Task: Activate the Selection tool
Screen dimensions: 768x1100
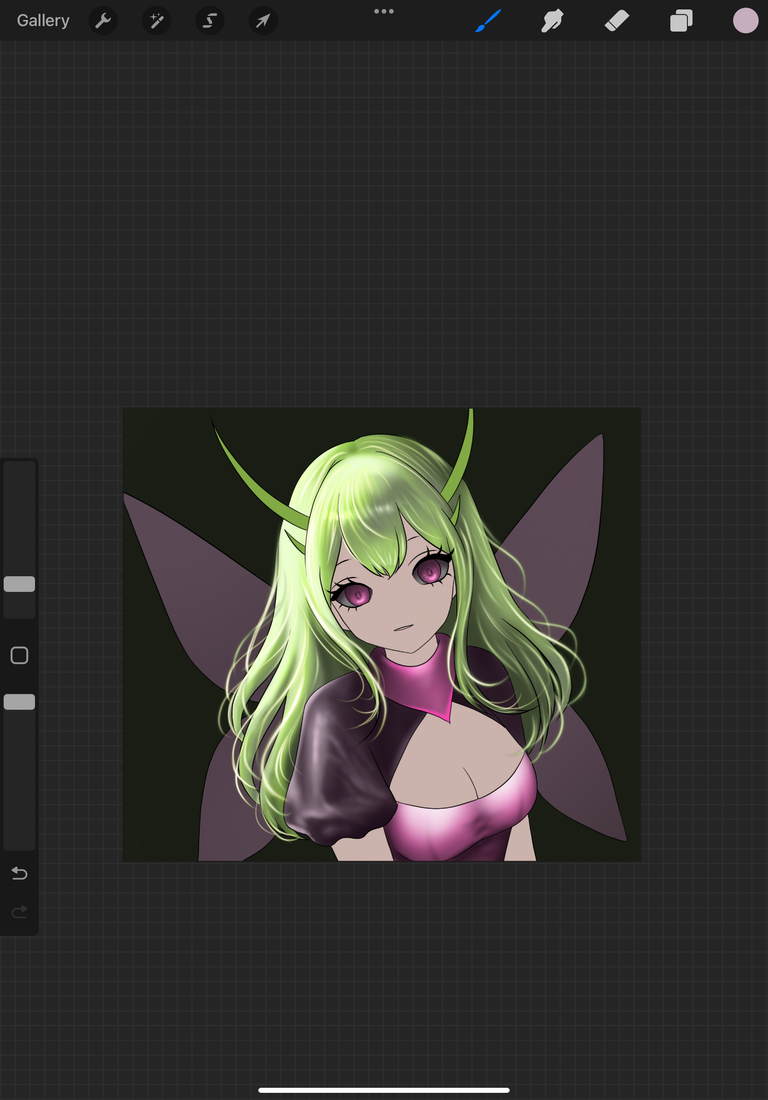Action: pyautogui.click(x=210, y=20)
